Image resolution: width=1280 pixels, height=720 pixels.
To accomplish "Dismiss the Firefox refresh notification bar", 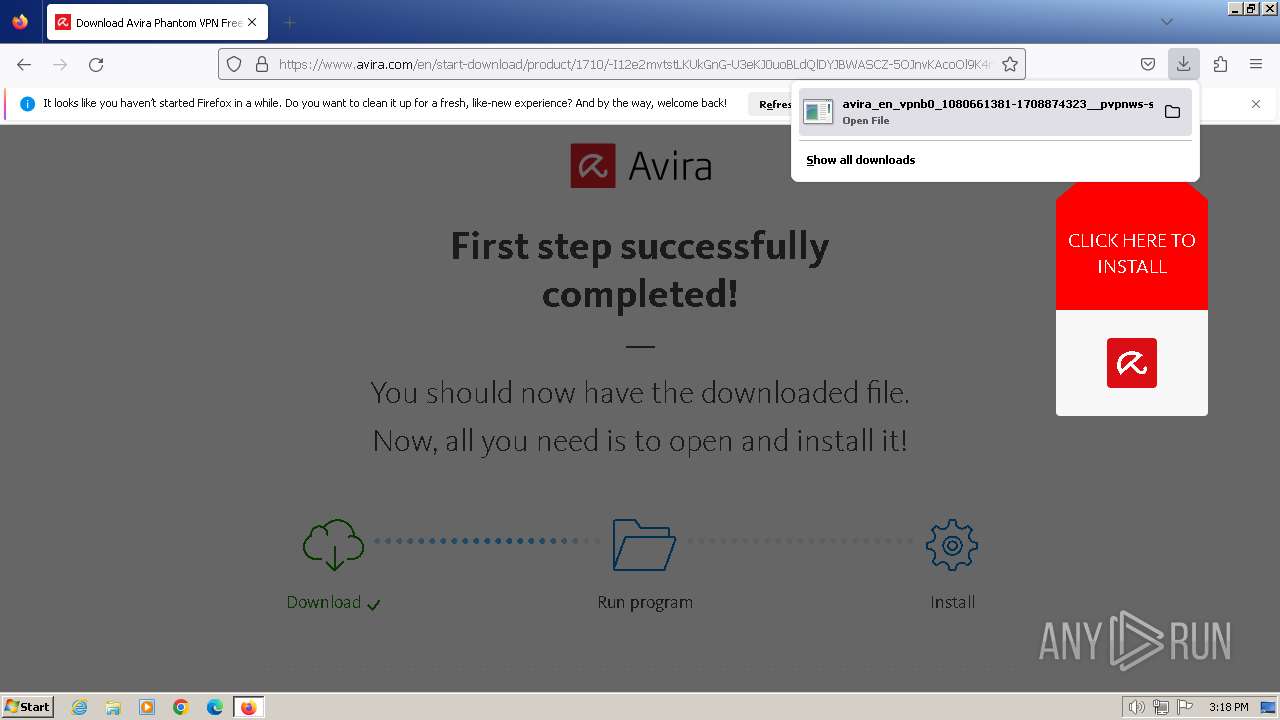I will [x=1256, y=104].
